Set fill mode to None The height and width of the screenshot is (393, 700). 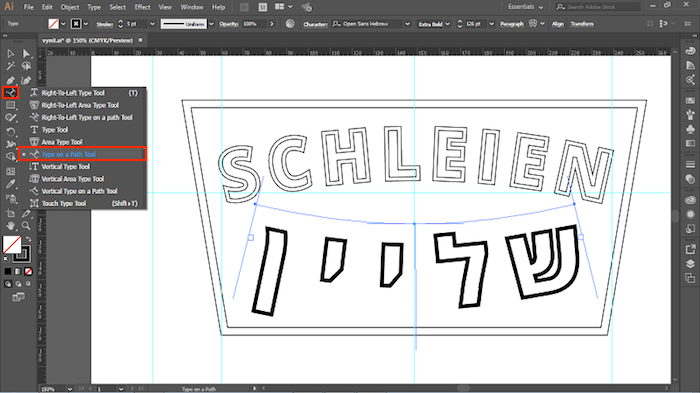coord(28,271)
